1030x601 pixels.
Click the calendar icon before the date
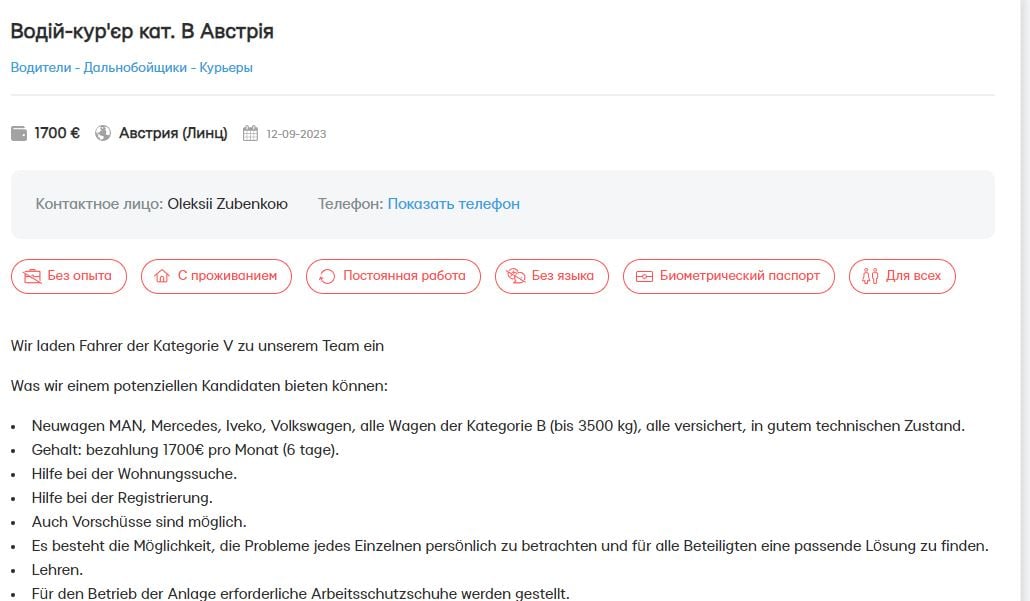pyautogui.click(x=250, y=133)
